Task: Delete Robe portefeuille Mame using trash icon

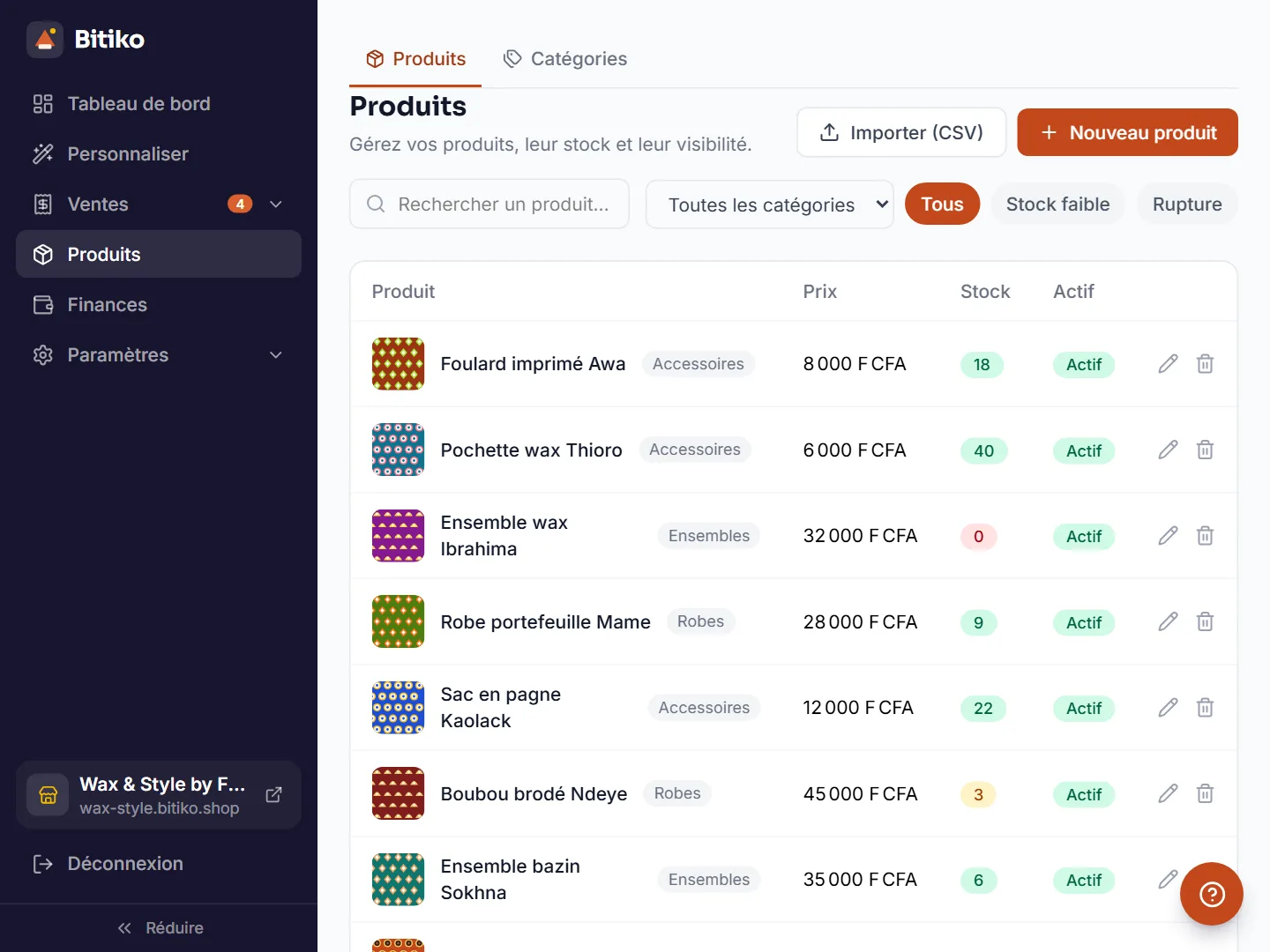Action: [1205, 622]
